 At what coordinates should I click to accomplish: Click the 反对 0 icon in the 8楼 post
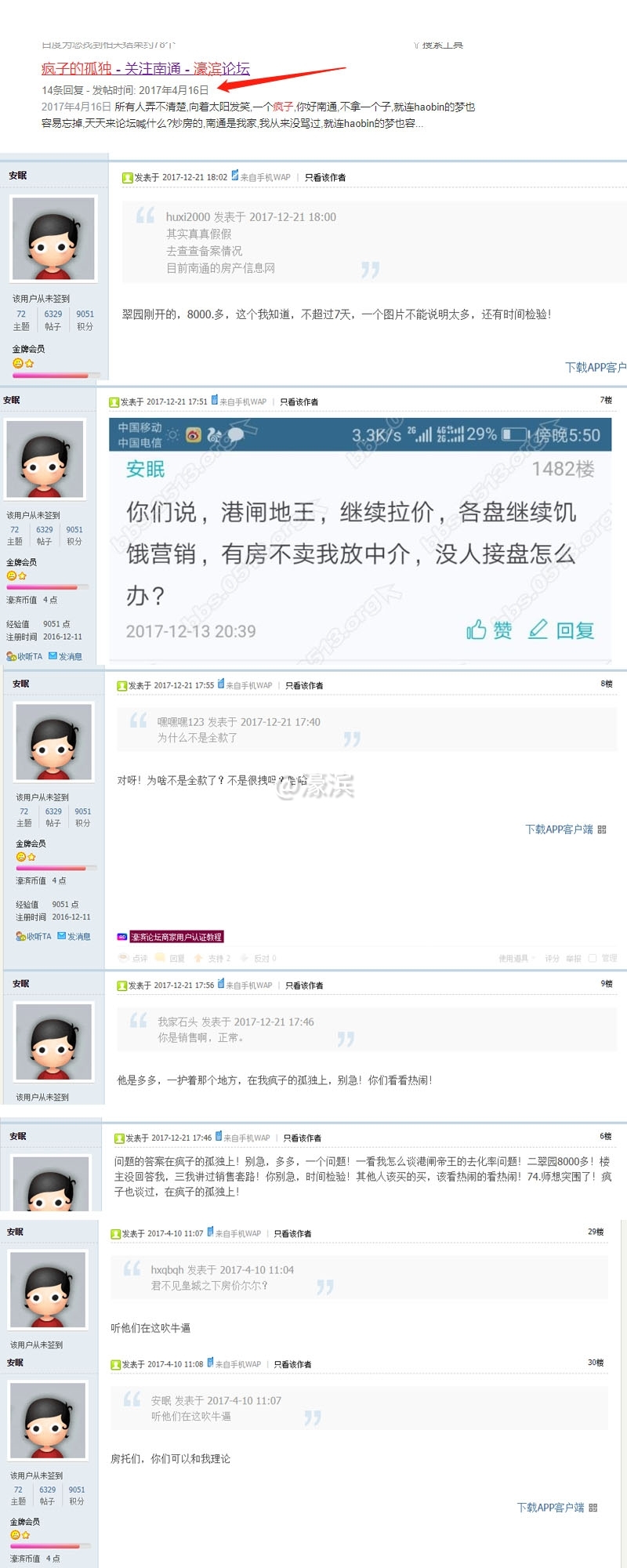tap(245, 958)
